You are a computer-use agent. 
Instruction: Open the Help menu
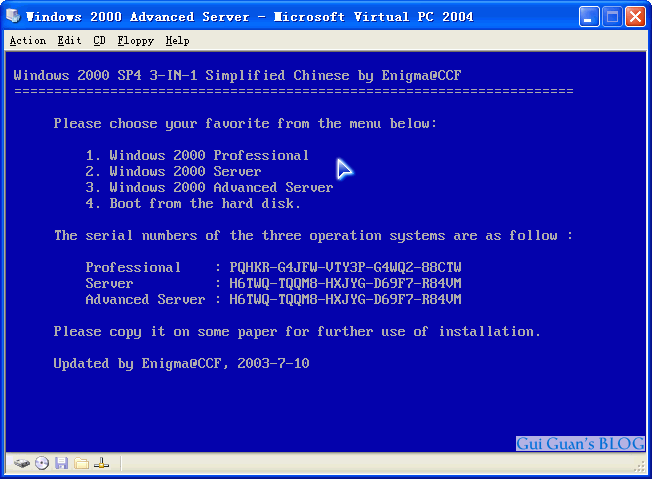(x=178, y=41)
